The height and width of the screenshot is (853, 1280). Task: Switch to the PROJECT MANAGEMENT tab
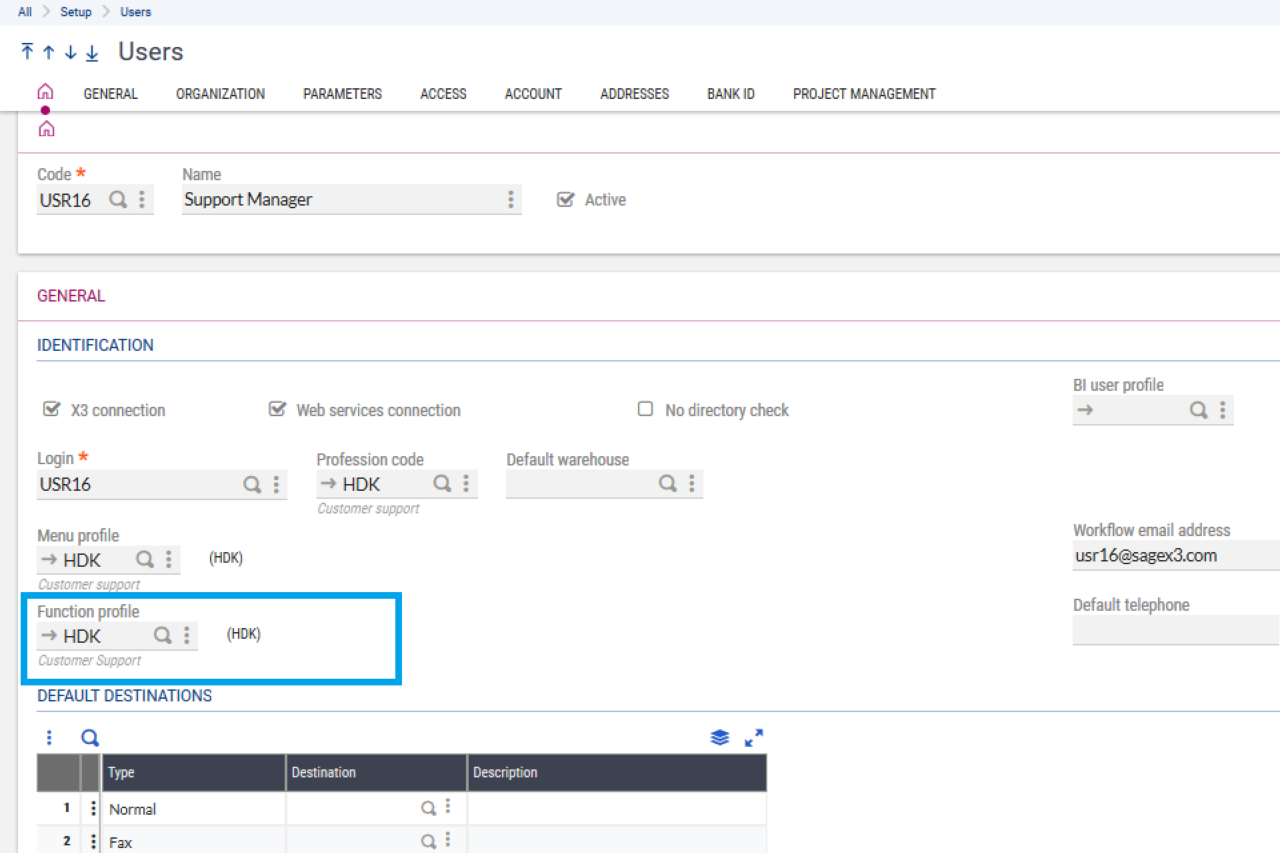[x=864, y=93]
